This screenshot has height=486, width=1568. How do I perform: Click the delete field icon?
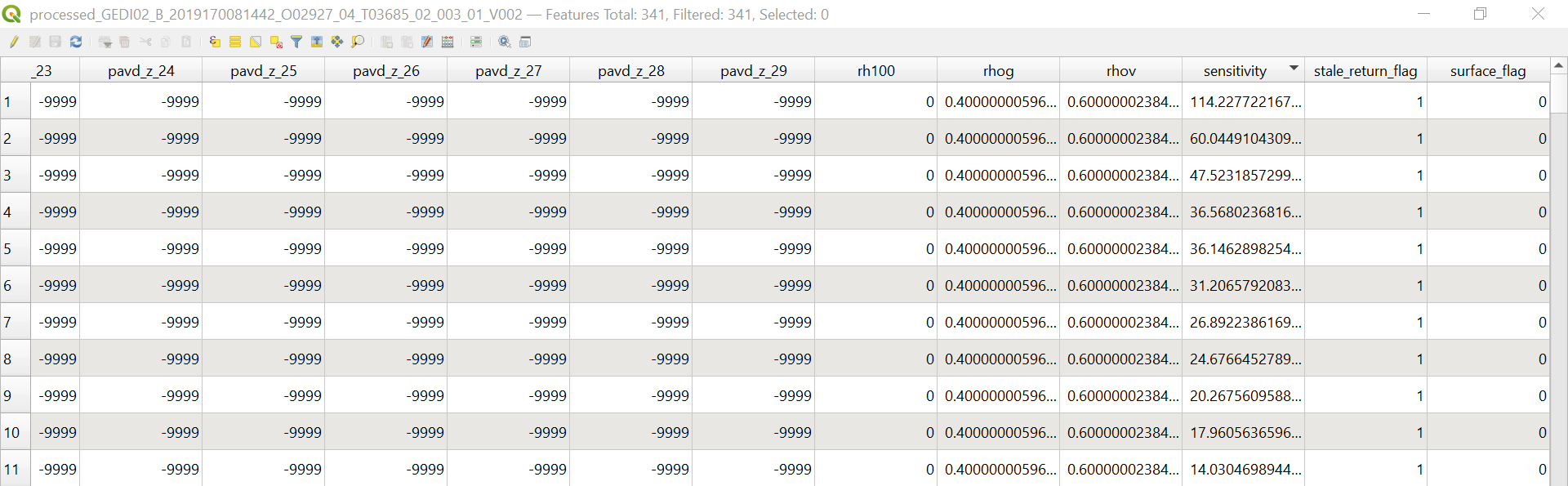[x=408, y=42]
